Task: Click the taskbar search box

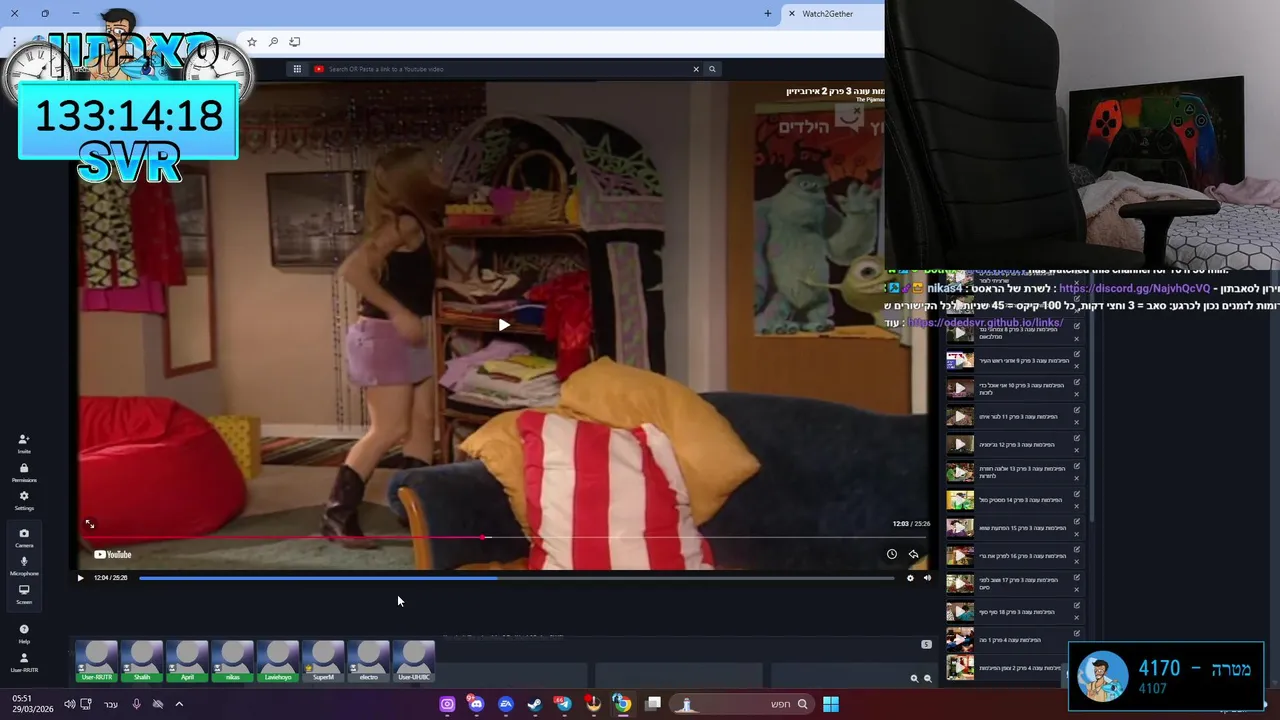Action: click(740, 704)
